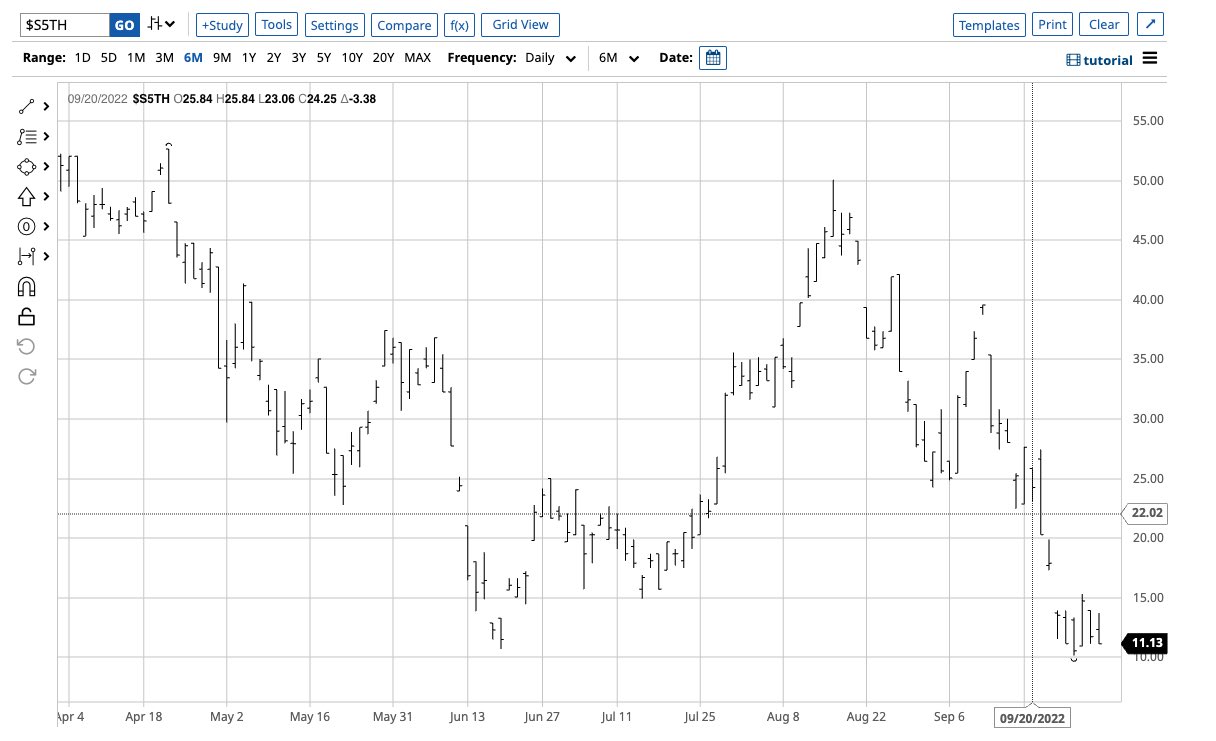Open the Frequency Daily dropdown

551,58
